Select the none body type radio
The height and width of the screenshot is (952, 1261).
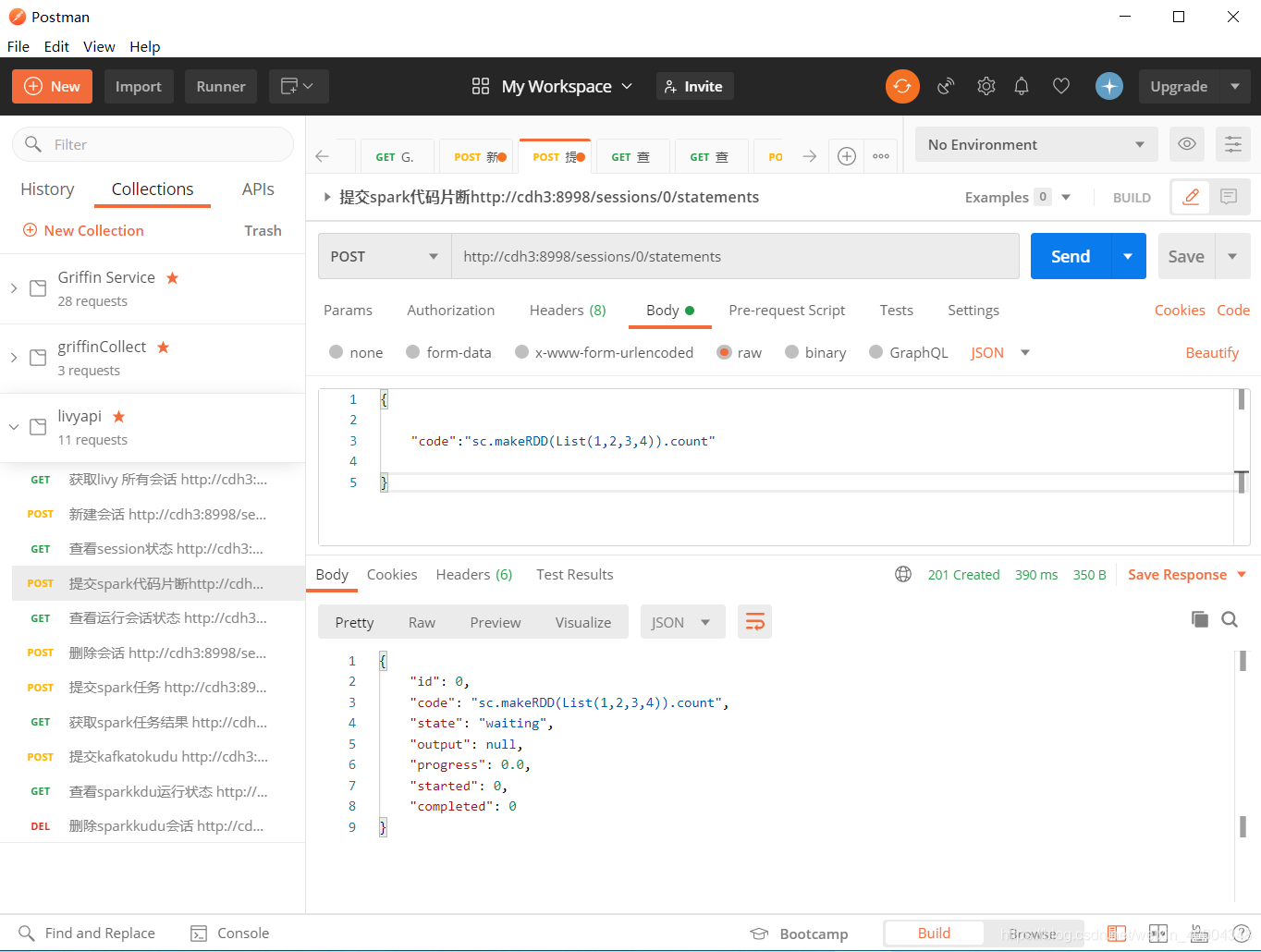336,352
